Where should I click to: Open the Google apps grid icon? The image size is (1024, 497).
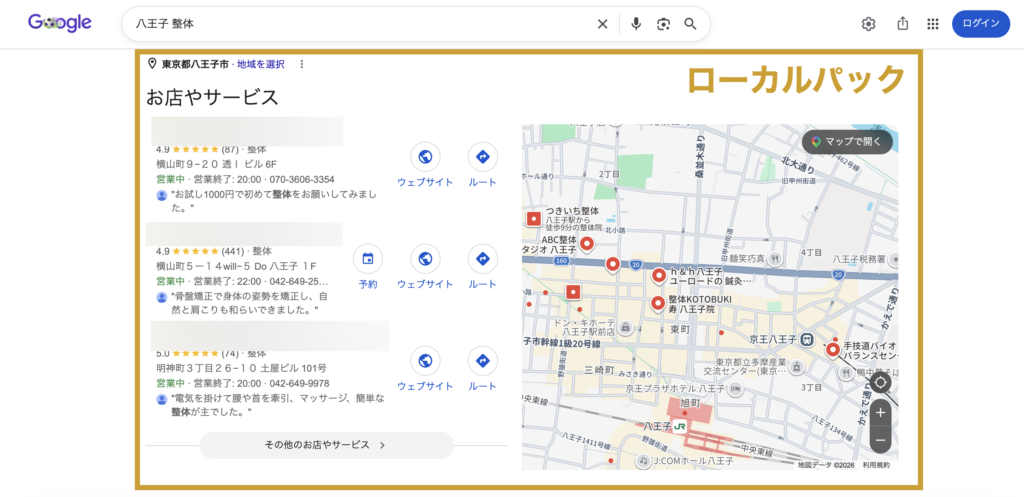coord(933,24)
